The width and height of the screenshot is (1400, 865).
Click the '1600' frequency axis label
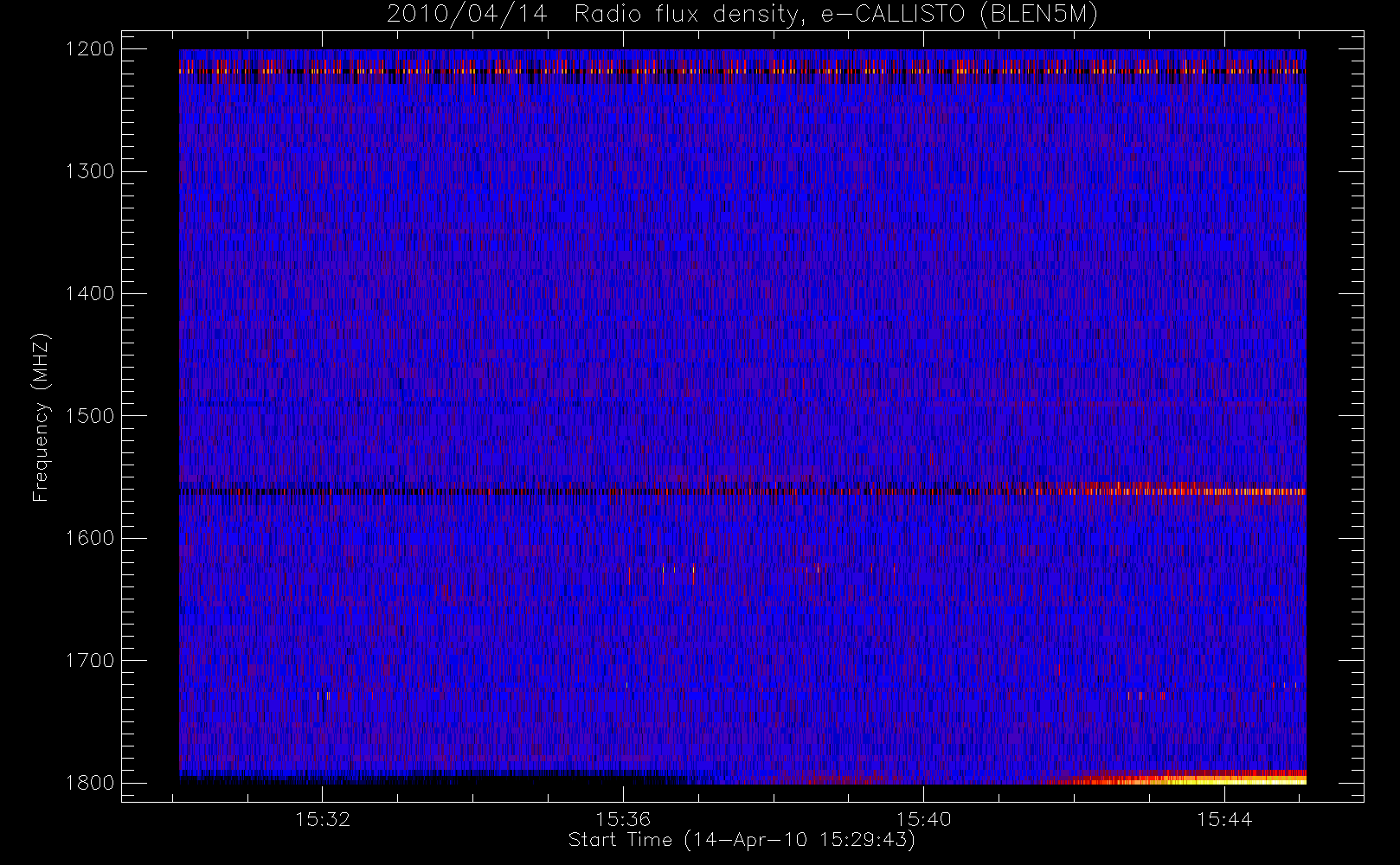[x=90, y=538]
